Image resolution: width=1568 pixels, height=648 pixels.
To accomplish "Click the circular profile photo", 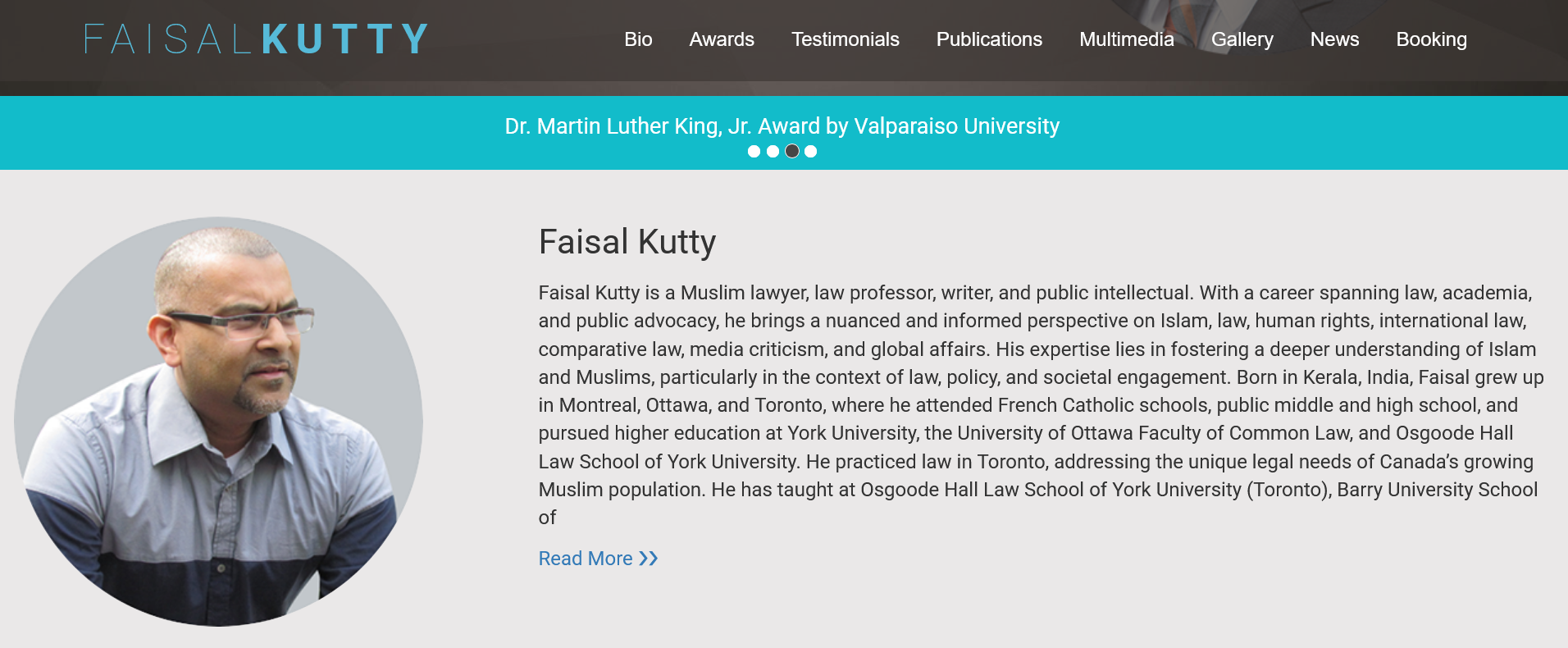I will (218, 422).
